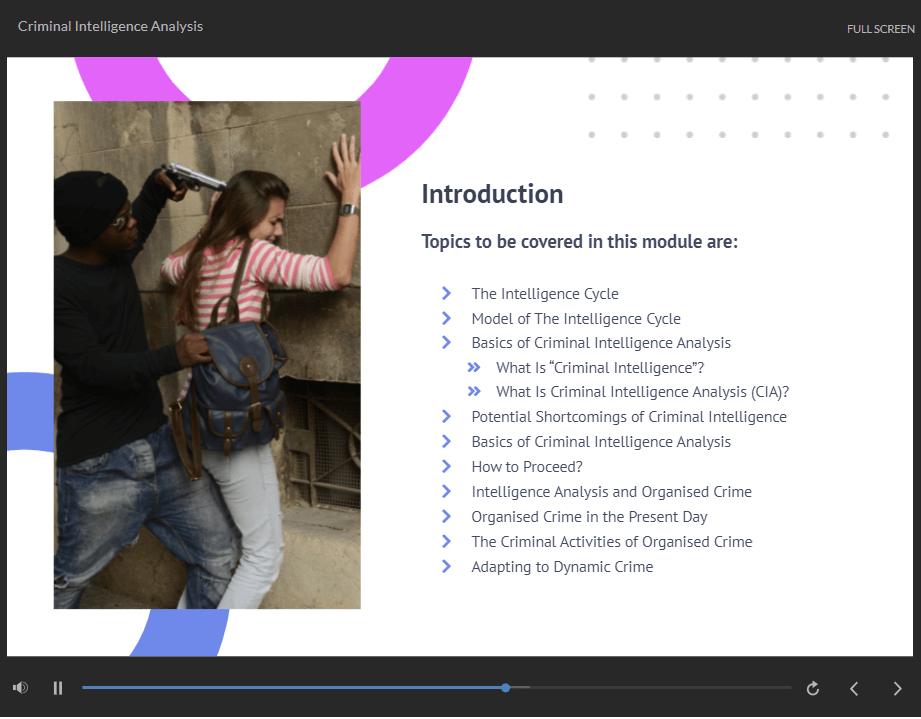Click the robbery photo on the slide
Screen dimensions: 921x719
pos(207,355)
